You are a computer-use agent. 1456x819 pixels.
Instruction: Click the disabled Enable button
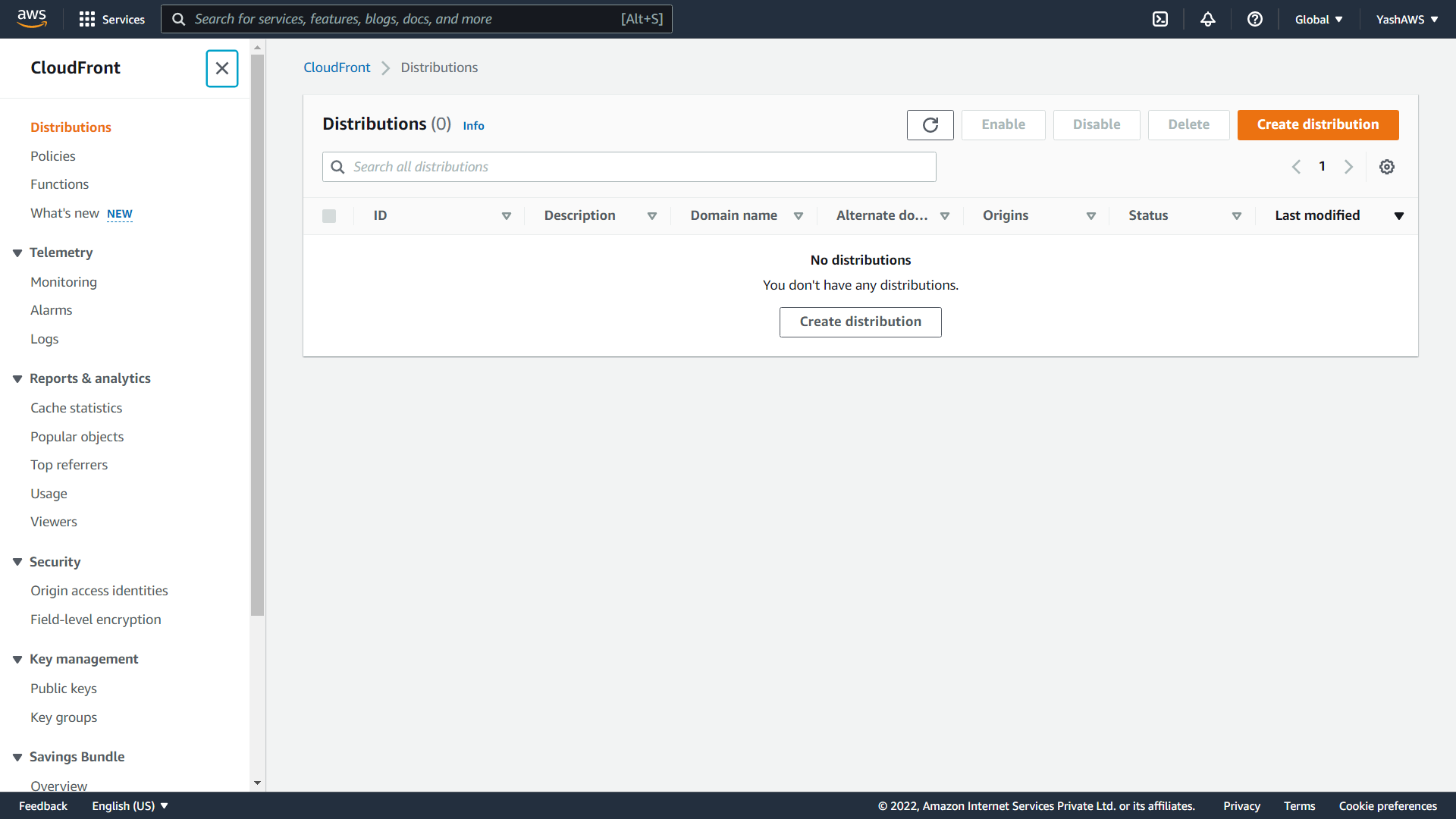(x=1003, y=124)
